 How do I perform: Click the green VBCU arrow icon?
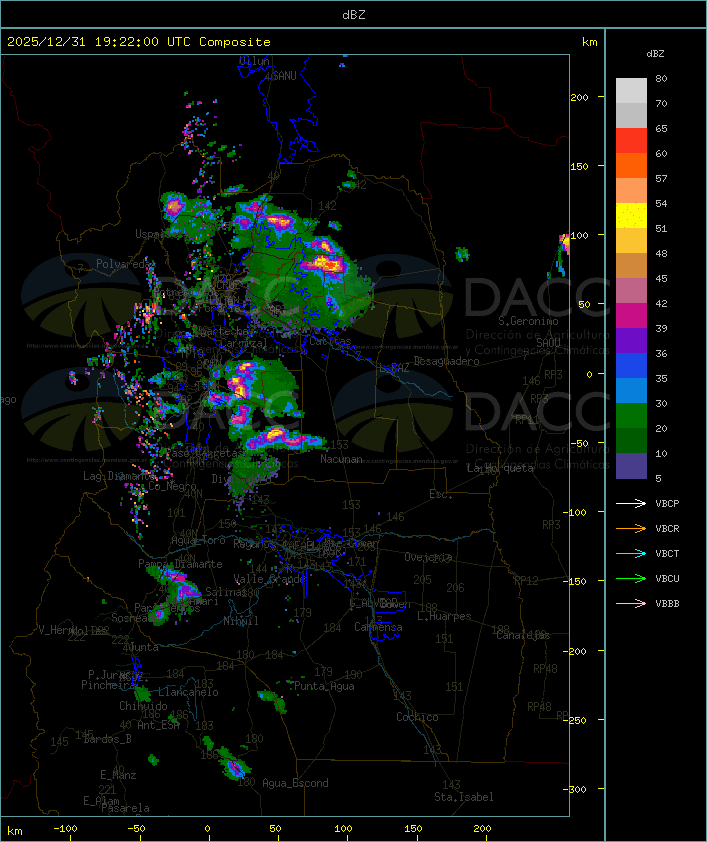point(631,578)
